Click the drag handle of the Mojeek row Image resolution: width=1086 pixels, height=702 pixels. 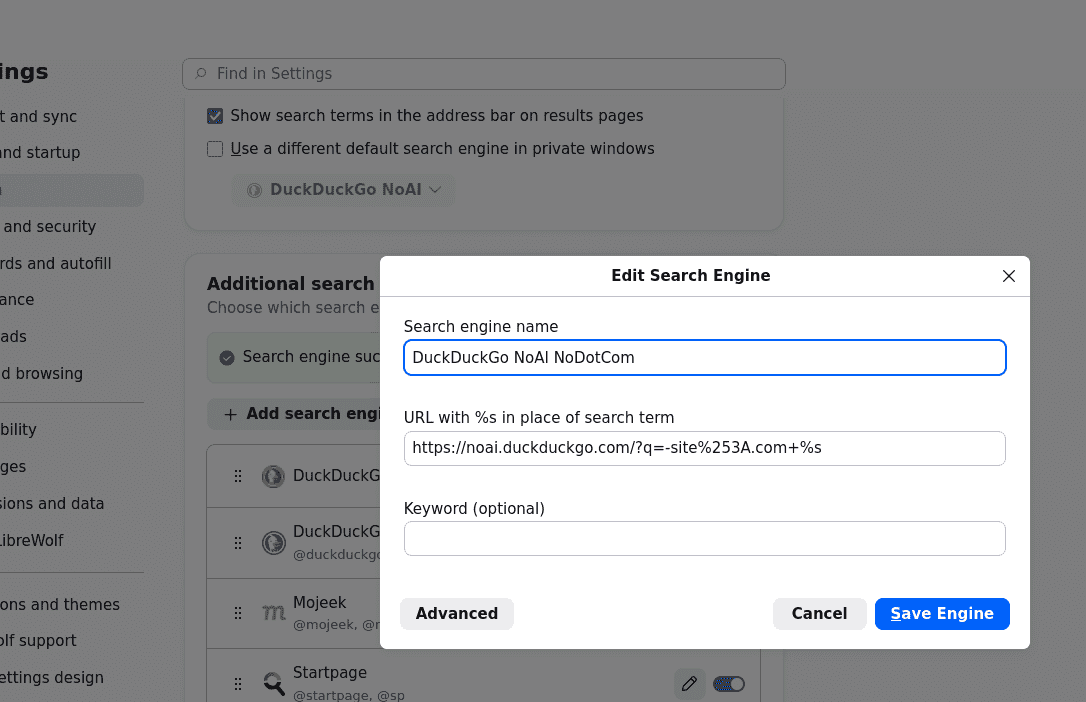click(238, 613)
